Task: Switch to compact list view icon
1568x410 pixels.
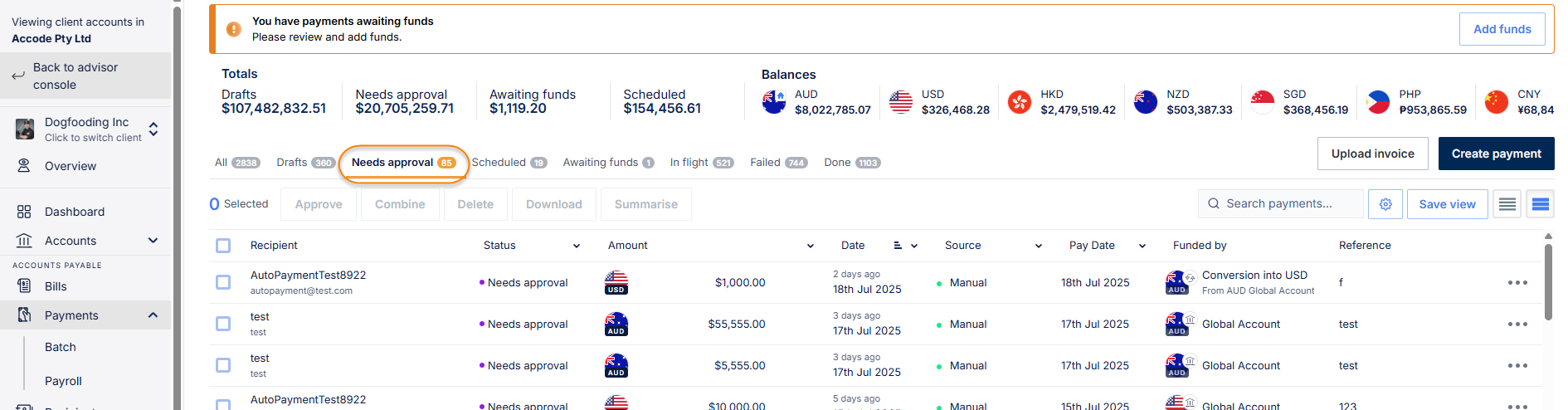Action: (x=1507, y=204)
